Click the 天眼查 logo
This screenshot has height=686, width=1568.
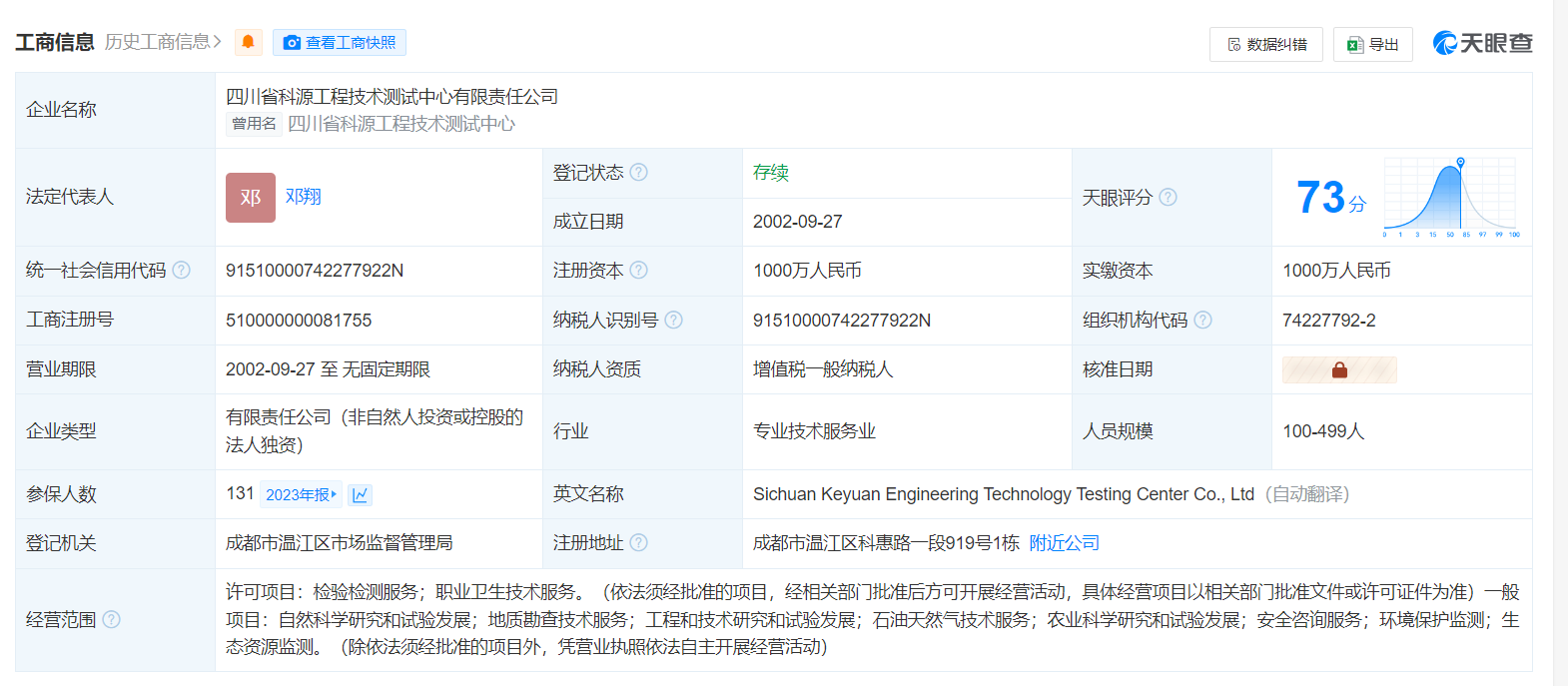pyautogui.click(x=1482, y=43)
